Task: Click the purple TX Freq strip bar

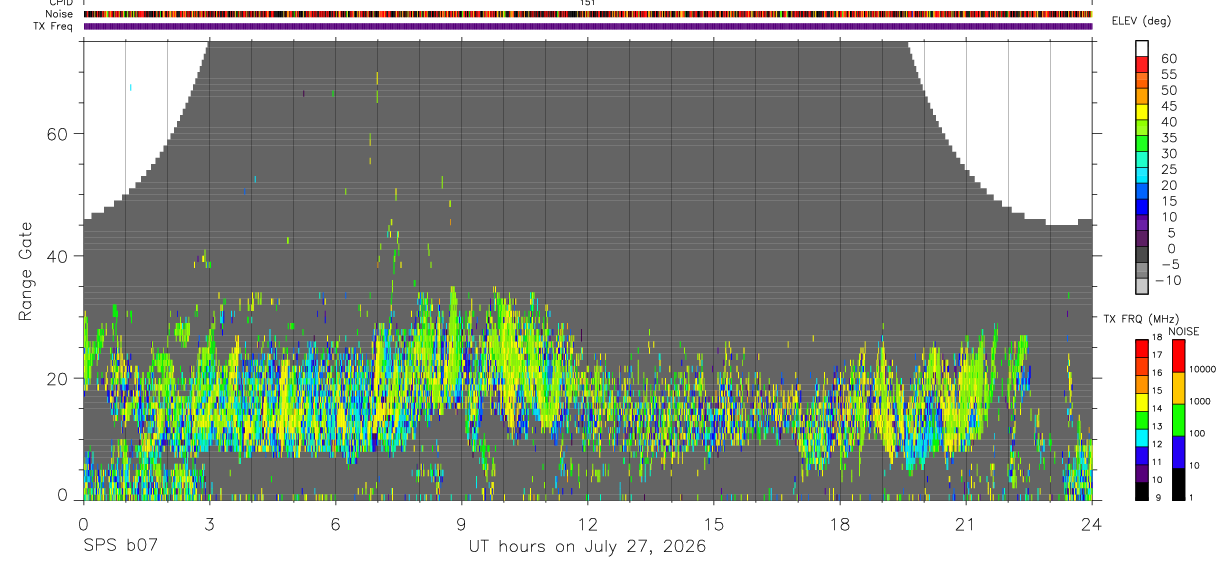Action: (588, 26)
